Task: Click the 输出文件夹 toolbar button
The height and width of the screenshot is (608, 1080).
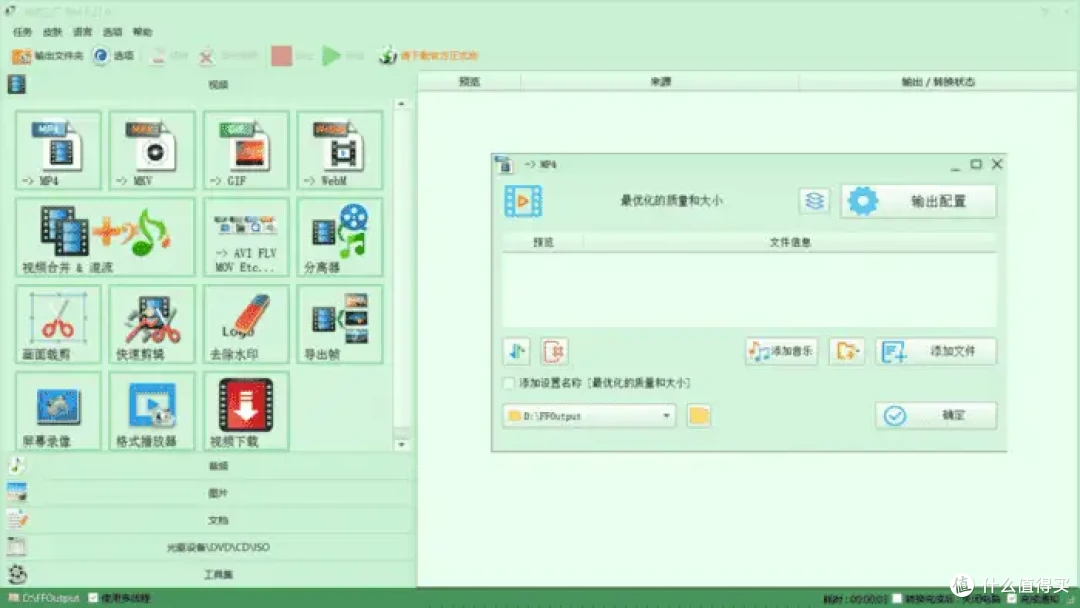Action: 47,56
